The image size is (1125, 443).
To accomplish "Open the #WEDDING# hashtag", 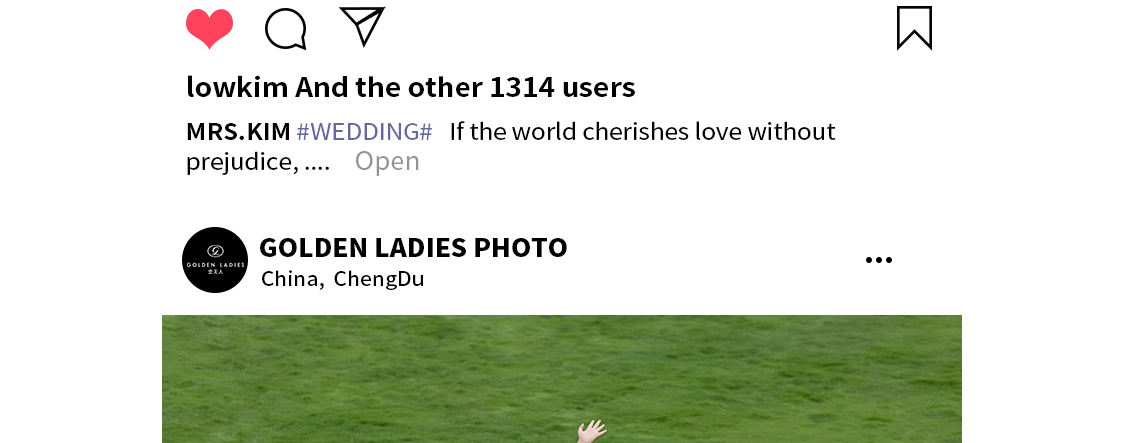I will (x=364, y=131).
